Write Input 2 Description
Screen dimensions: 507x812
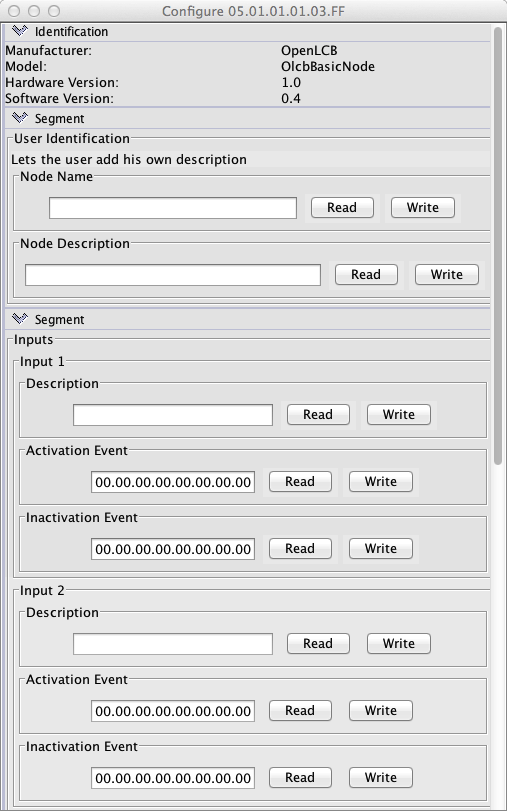[399, 643]
